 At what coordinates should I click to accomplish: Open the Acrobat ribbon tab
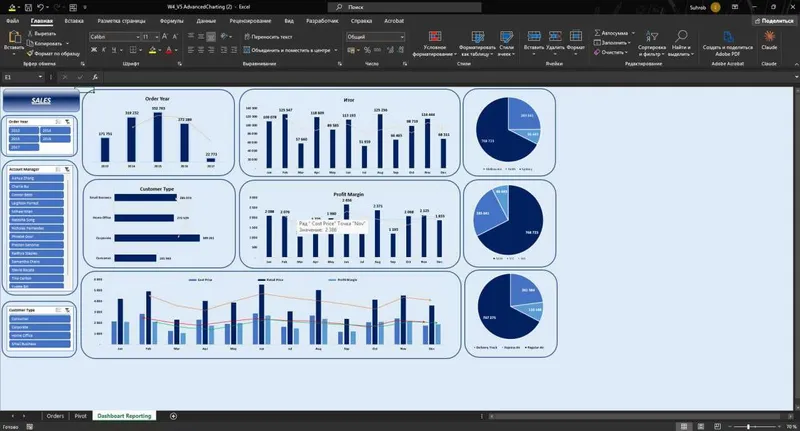coord(394,21)
